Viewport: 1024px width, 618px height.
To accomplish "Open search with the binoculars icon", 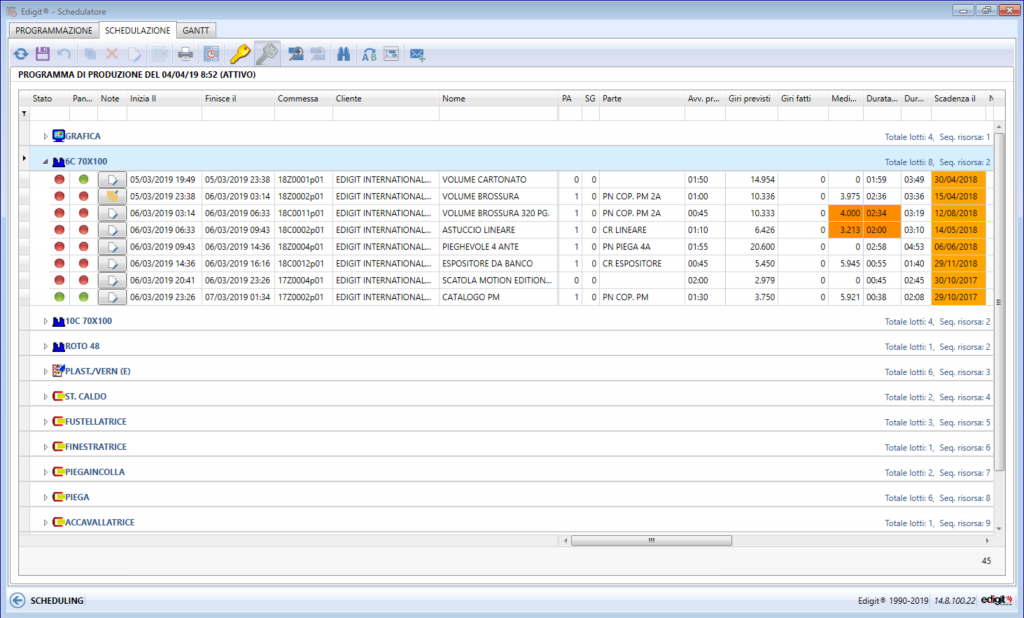I will 342,54.
